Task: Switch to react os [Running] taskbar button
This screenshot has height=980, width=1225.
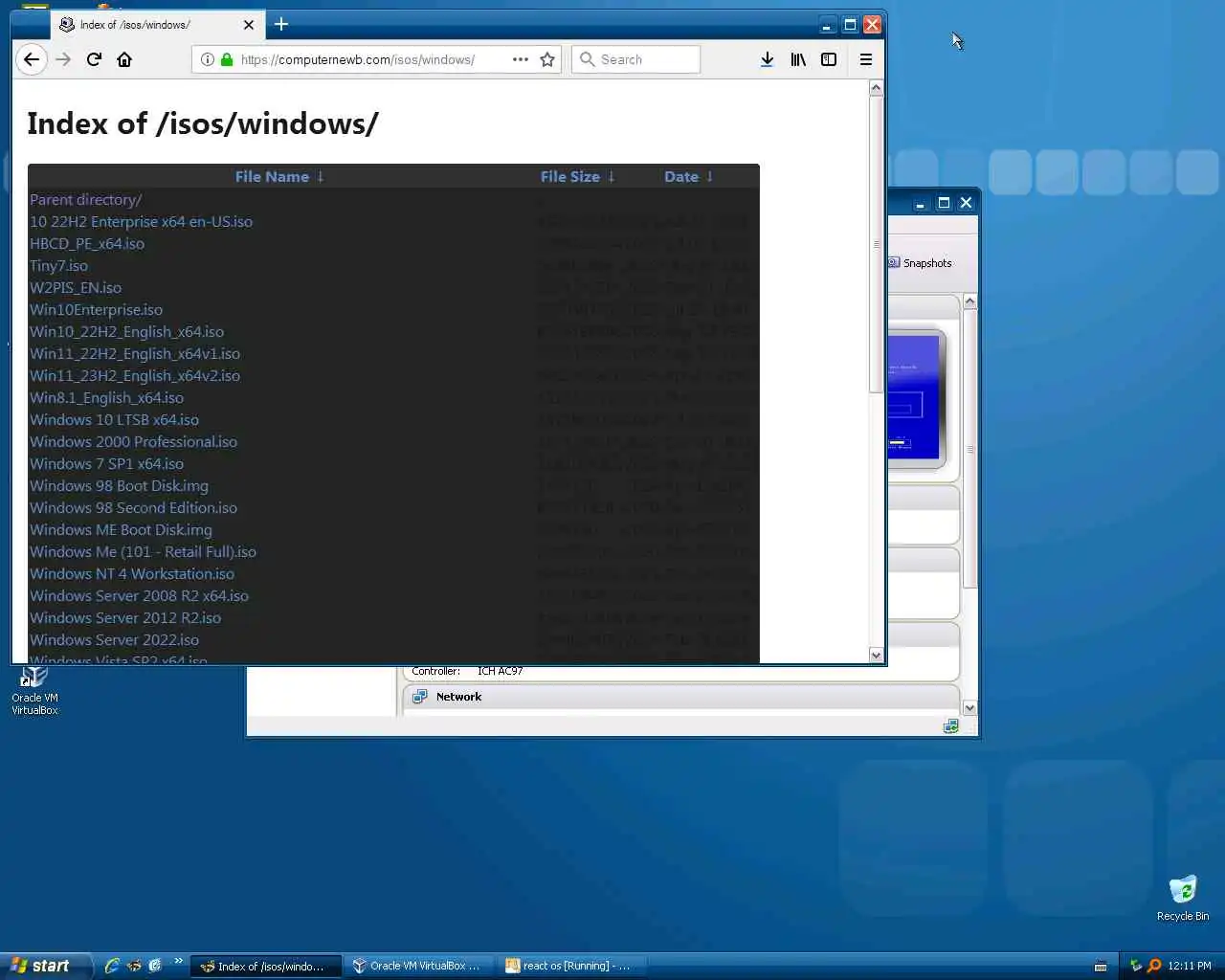Action: point(571,966)
